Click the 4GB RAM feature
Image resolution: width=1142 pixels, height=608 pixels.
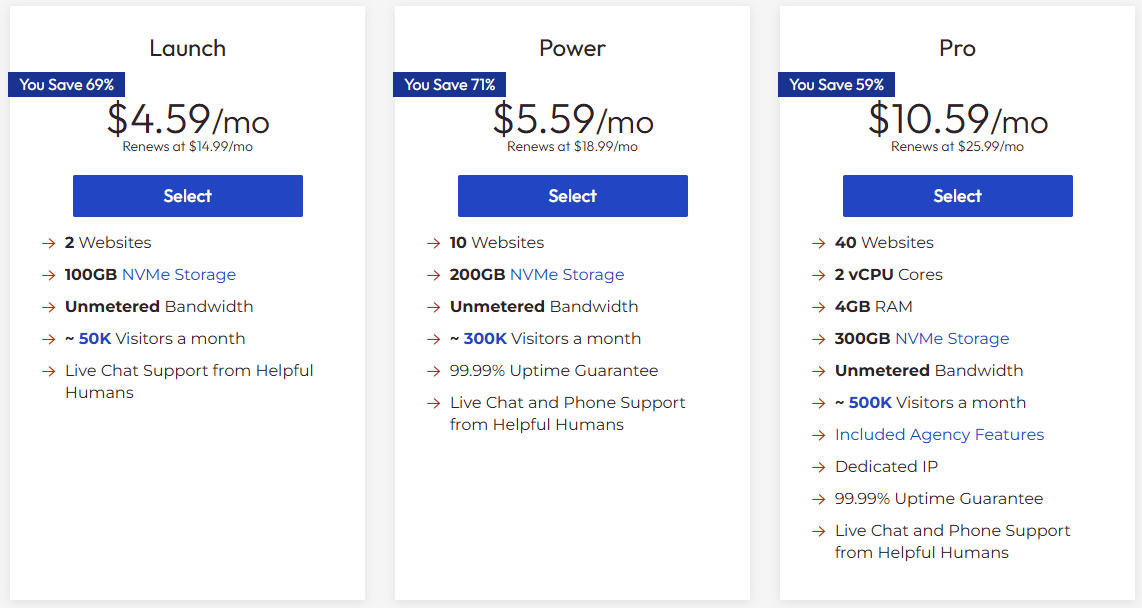pos(873,307)
